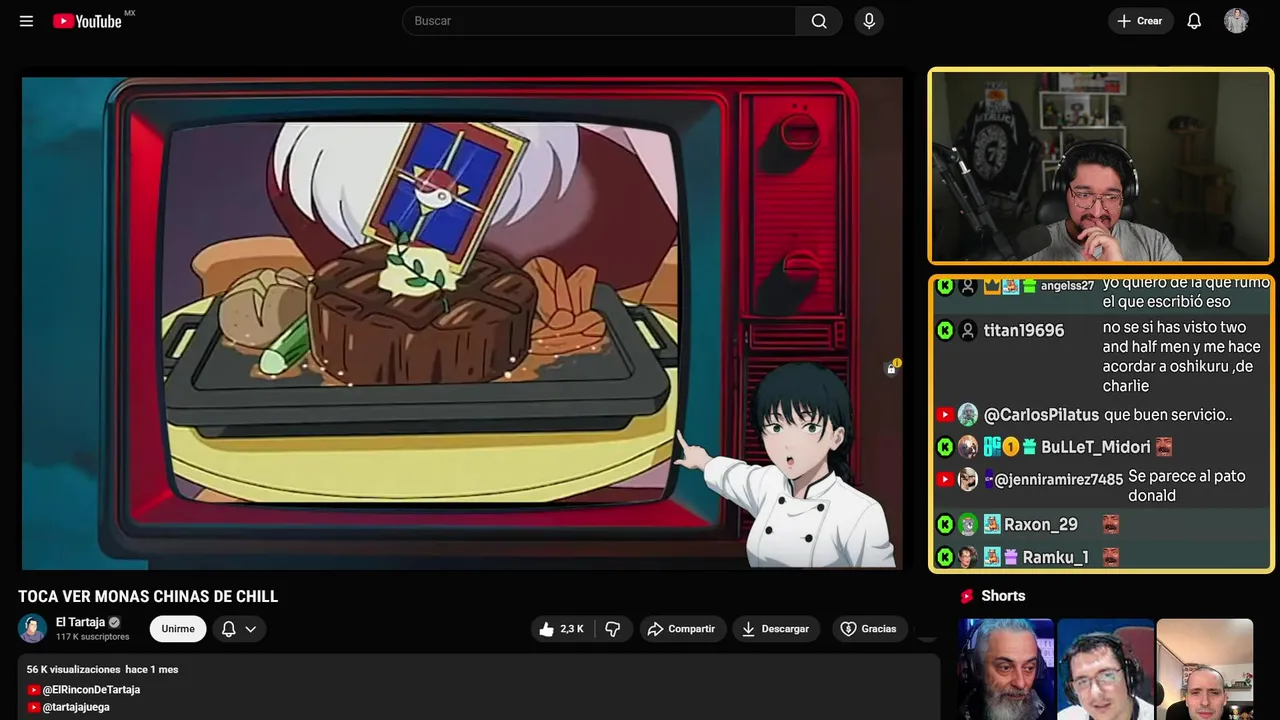Click the Compartir button
1280x720 pixels.
coord(683,629)
